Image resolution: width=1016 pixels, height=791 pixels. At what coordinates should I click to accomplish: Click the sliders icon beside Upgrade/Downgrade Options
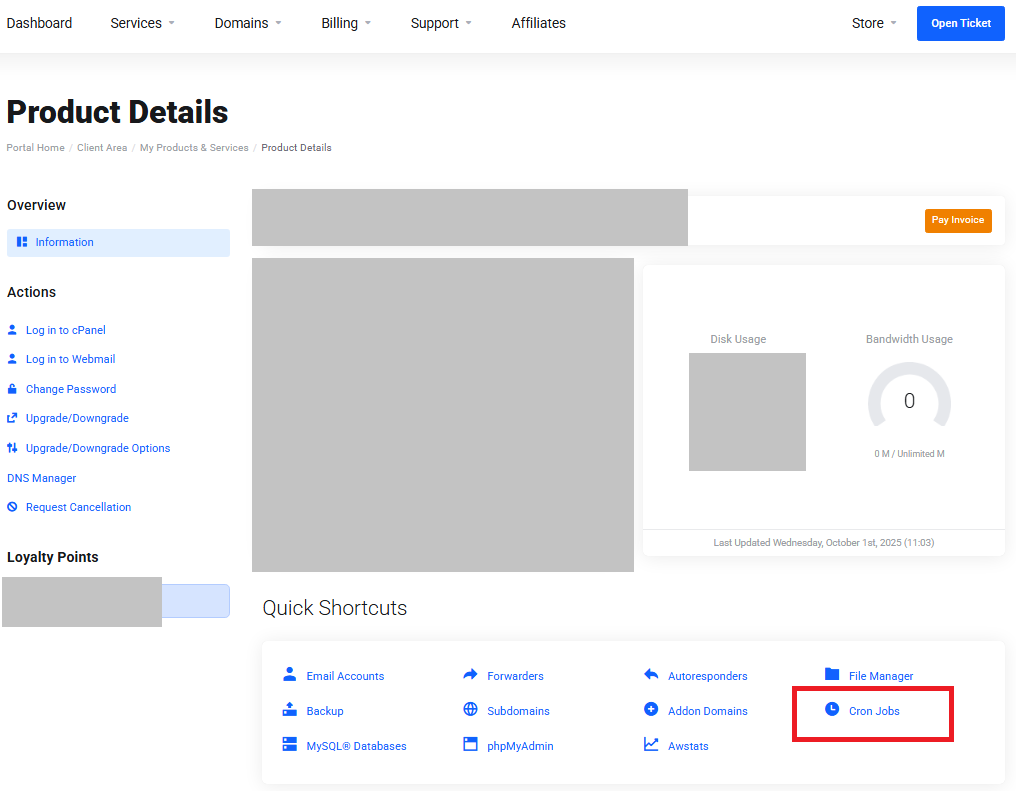(12, 448)
